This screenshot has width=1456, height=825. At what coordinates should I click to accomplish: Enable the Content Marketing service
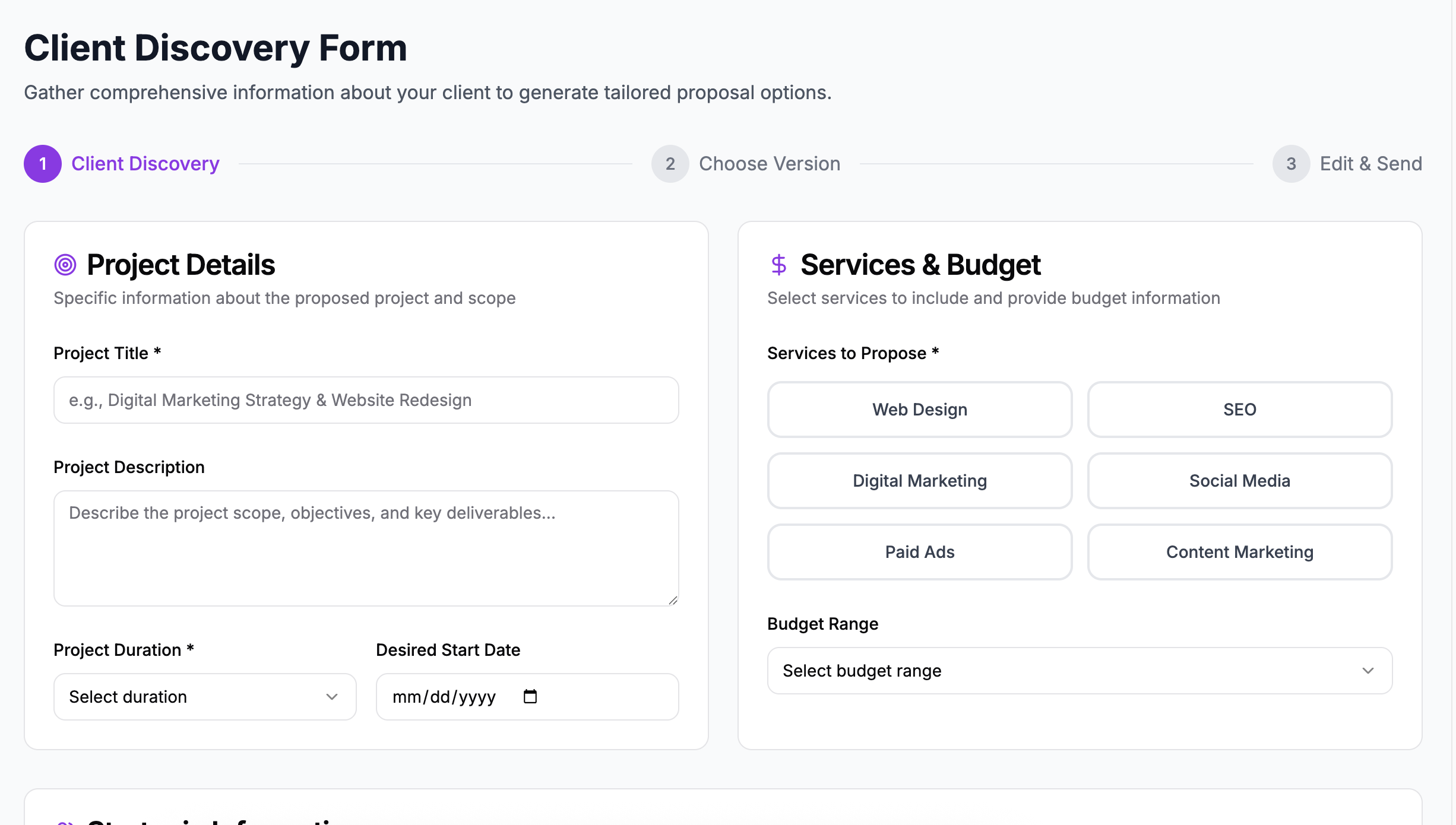coord(1239,552)
